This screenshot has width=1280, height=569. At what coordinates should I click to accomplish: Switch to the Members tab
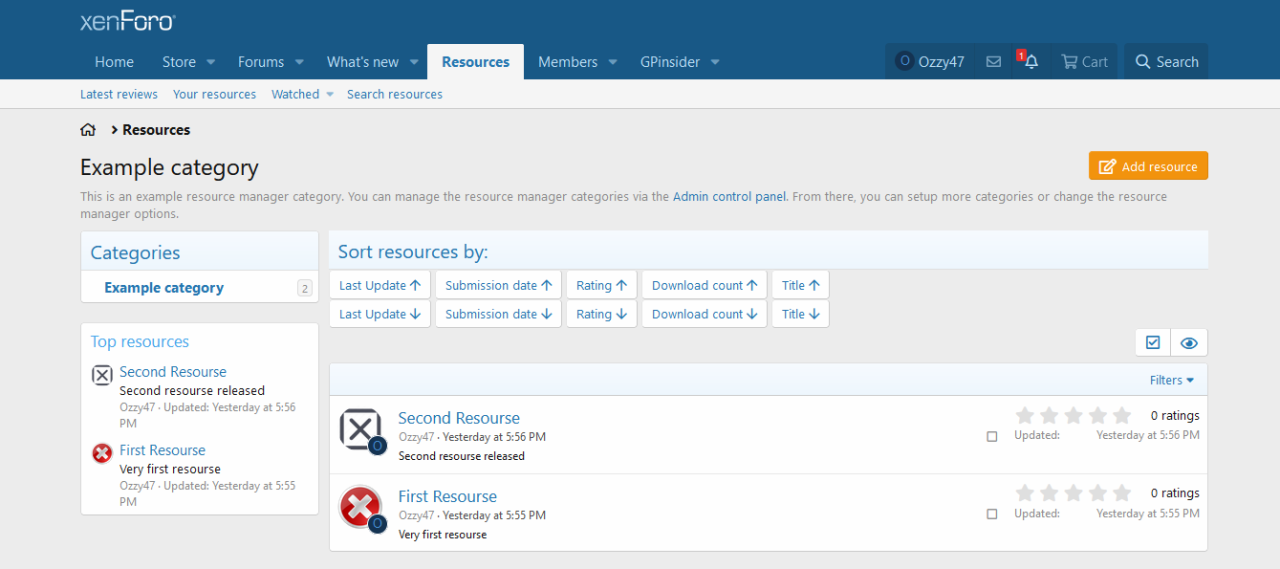tap(567, 62)
